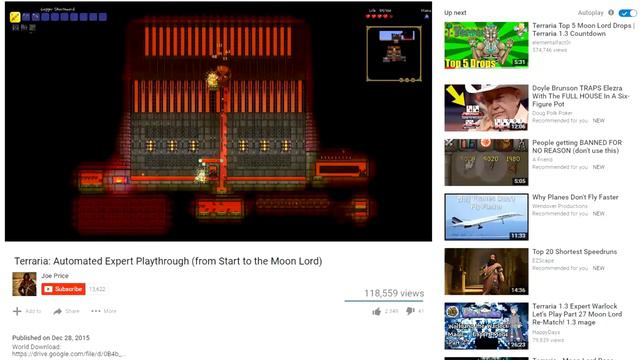Subscribe to Joe Price channel
Image resolution: width=640 pixels, height=360 pixels.
(x=63, y=289)
